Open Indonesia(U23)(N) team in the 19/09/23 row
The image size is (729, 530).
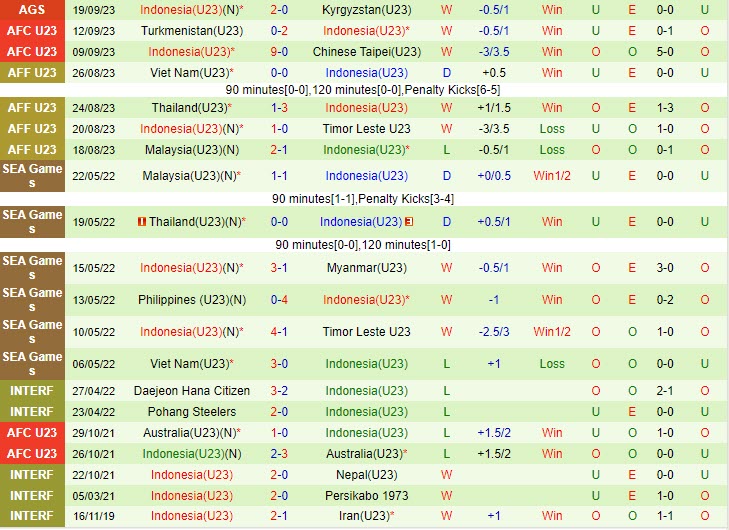pyautogui.click(x=192, y=9)
